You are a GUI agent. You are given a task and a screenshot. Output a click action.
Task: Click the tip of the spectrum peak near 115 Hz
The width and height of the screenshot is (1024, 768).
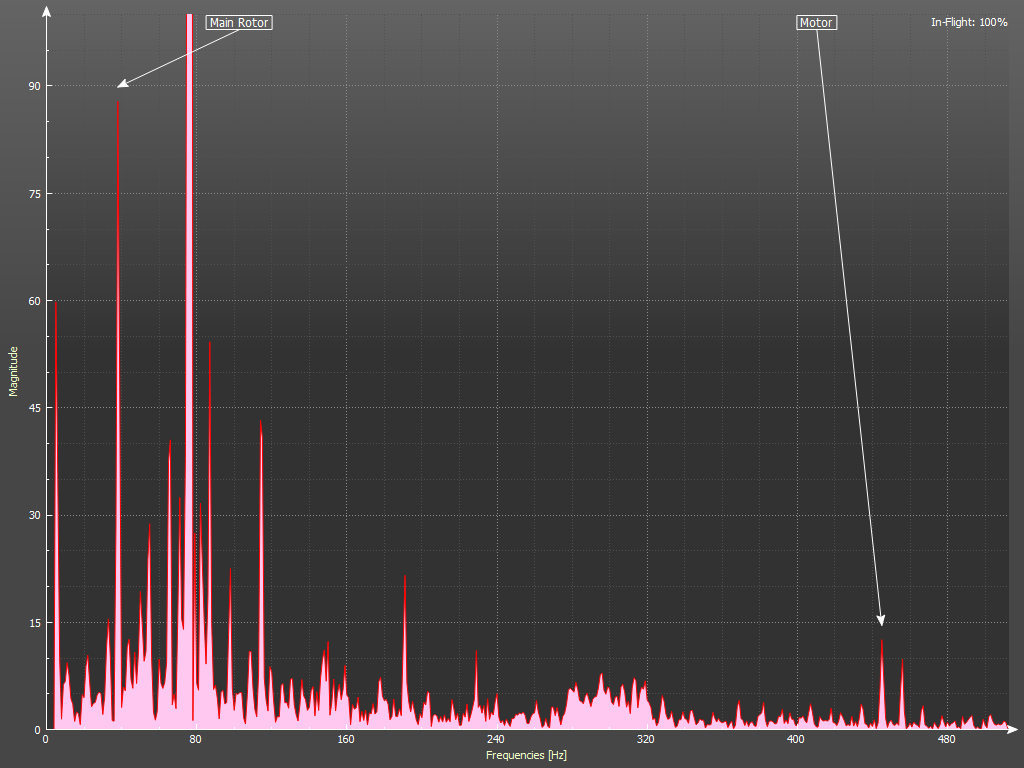pos(261,420)
